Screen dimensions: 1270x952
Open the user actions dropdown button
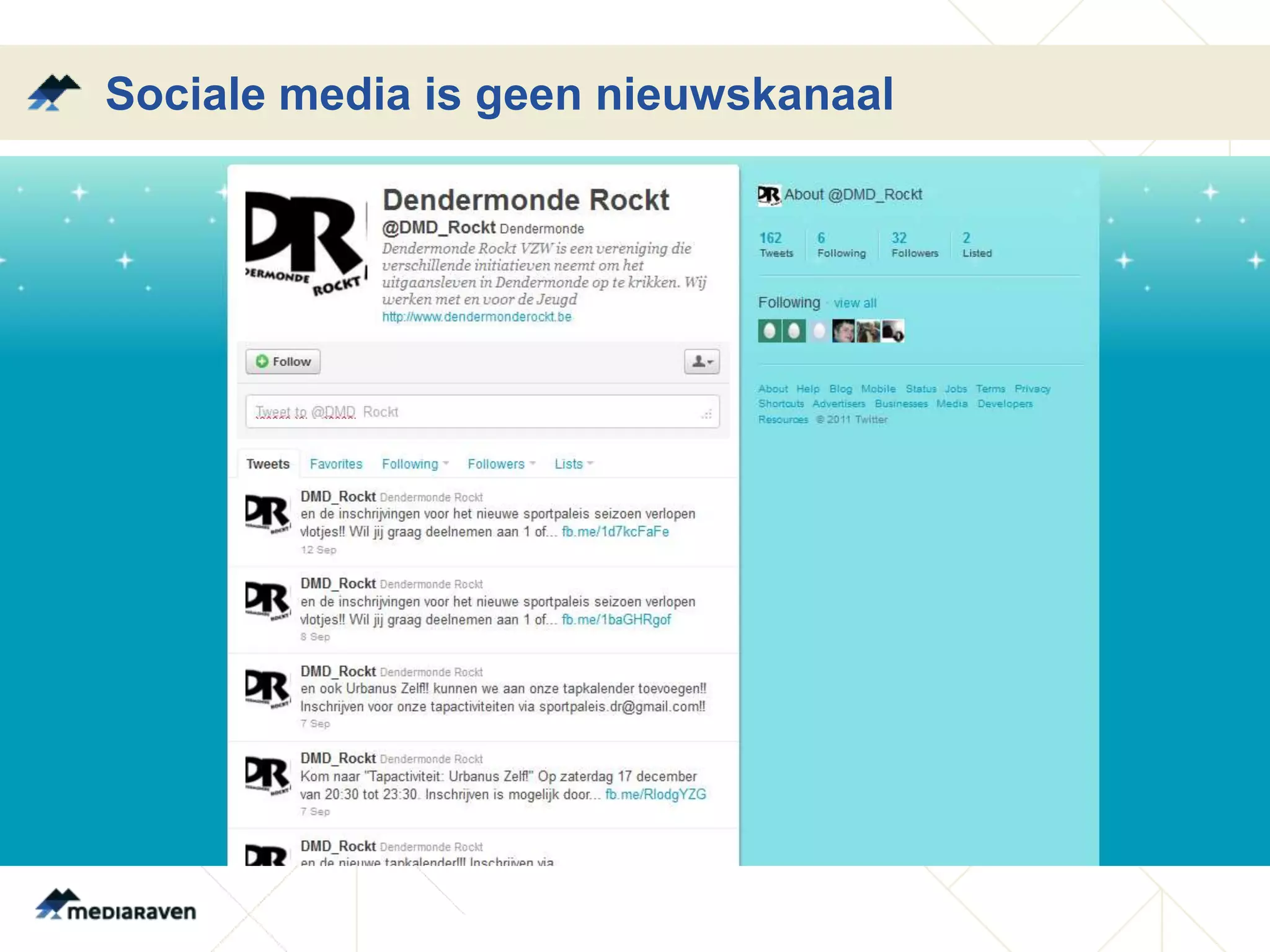[x=702, y=361]
